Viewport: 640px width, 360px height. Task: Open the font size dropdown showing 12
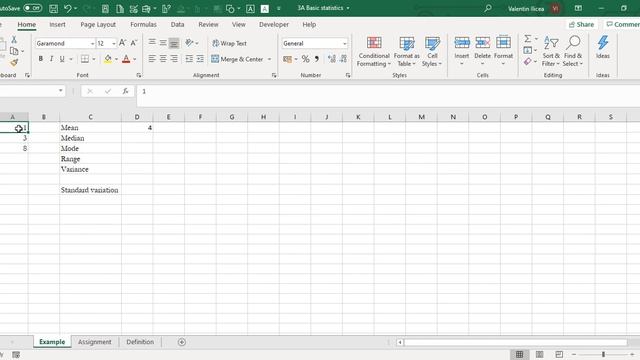pyautogui.click(x=113, y=43)
